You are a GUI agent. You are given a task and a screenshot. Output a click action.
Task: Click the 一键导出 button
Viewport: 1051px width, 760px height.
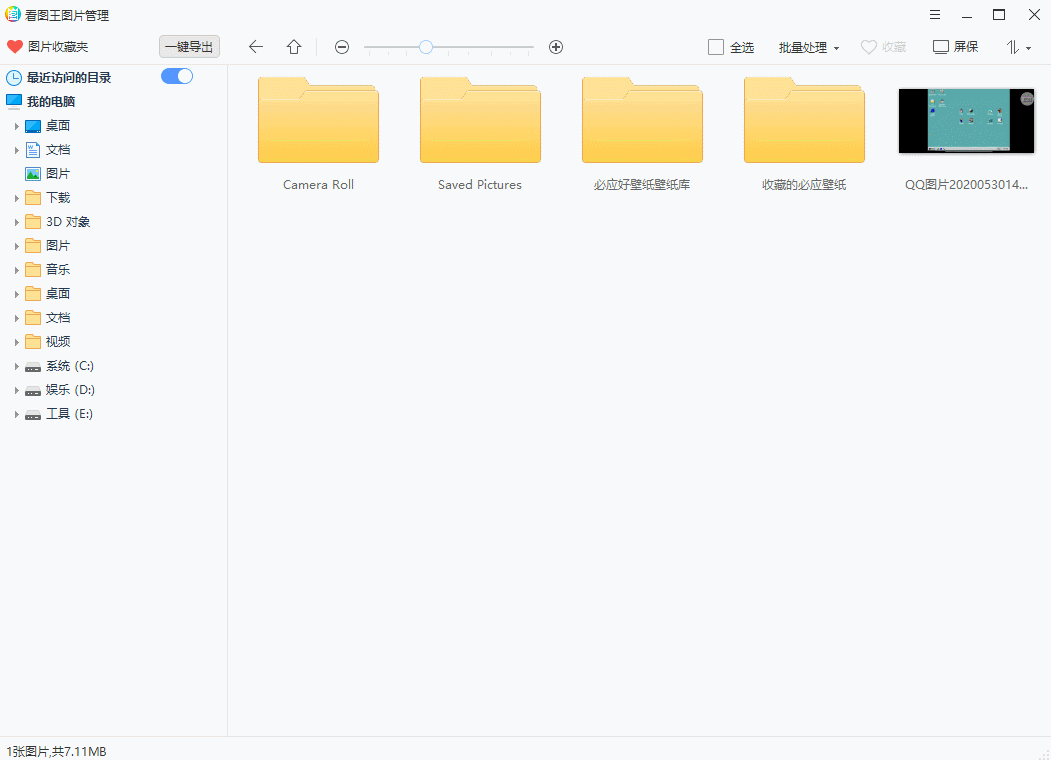(x=190, y=47)
